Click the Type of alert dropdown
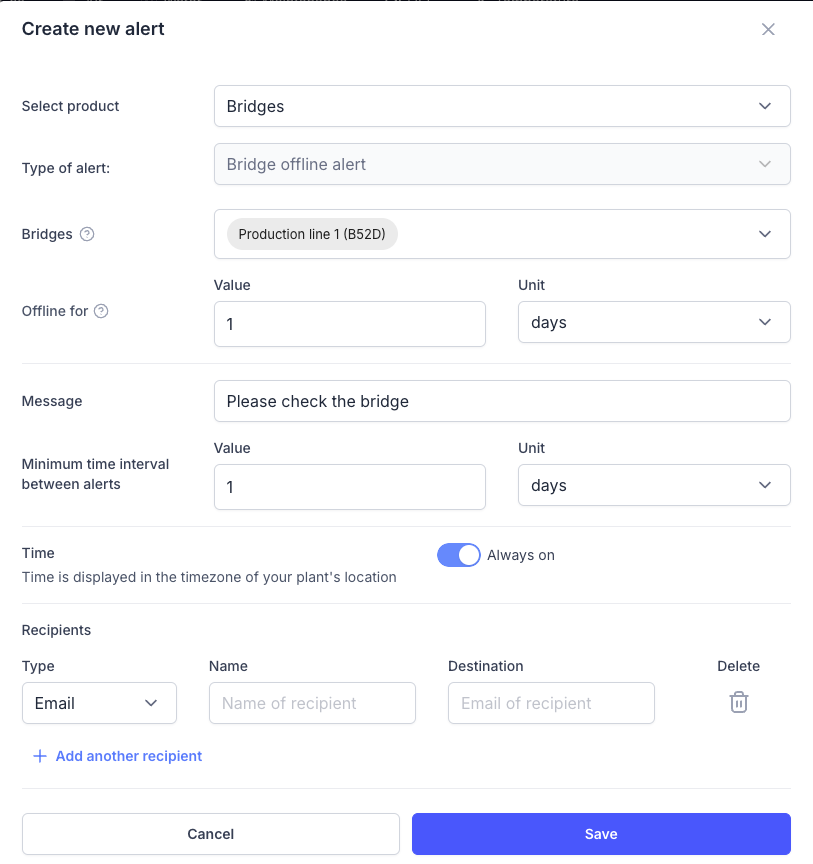Viewport: 813px width, 864px height. [502, 164]
